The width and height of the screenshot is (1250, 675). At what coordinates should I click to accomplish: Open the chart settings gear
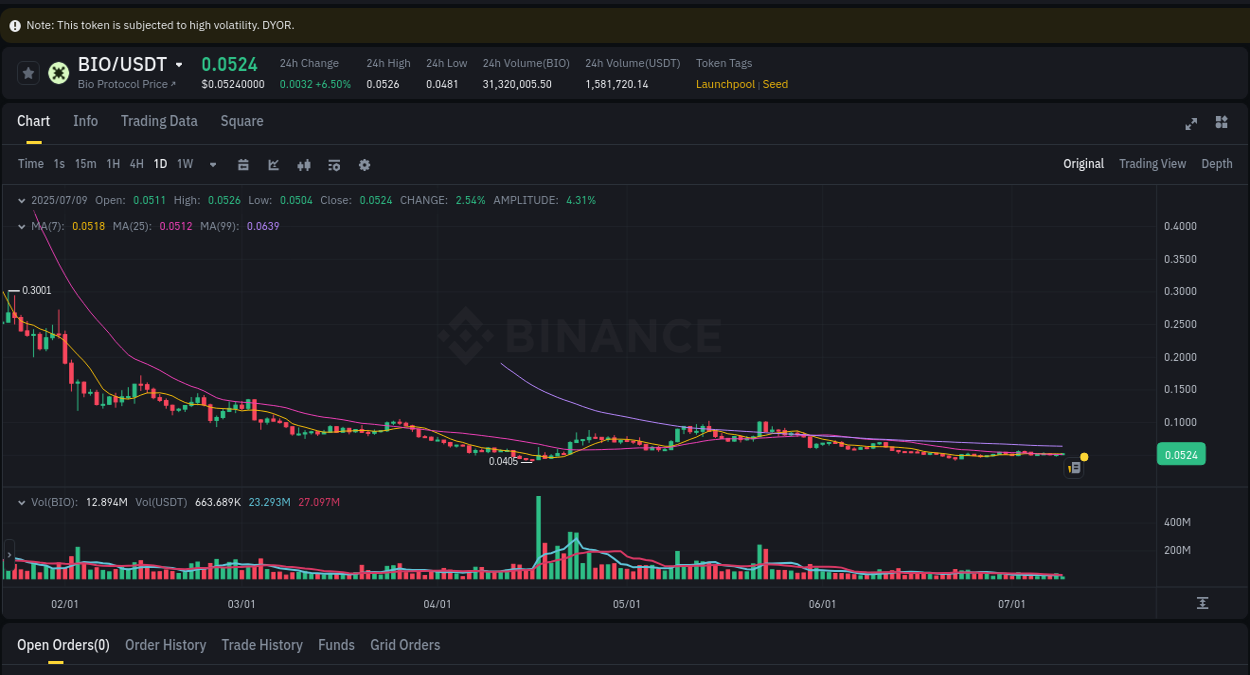click(364, 164)
